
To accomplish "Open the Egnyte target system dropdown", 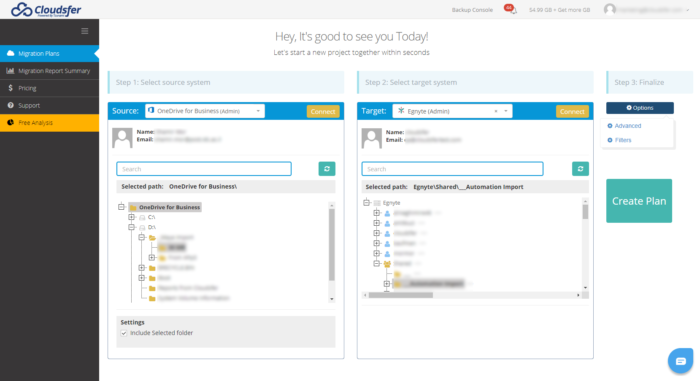I will click(452, 111).
